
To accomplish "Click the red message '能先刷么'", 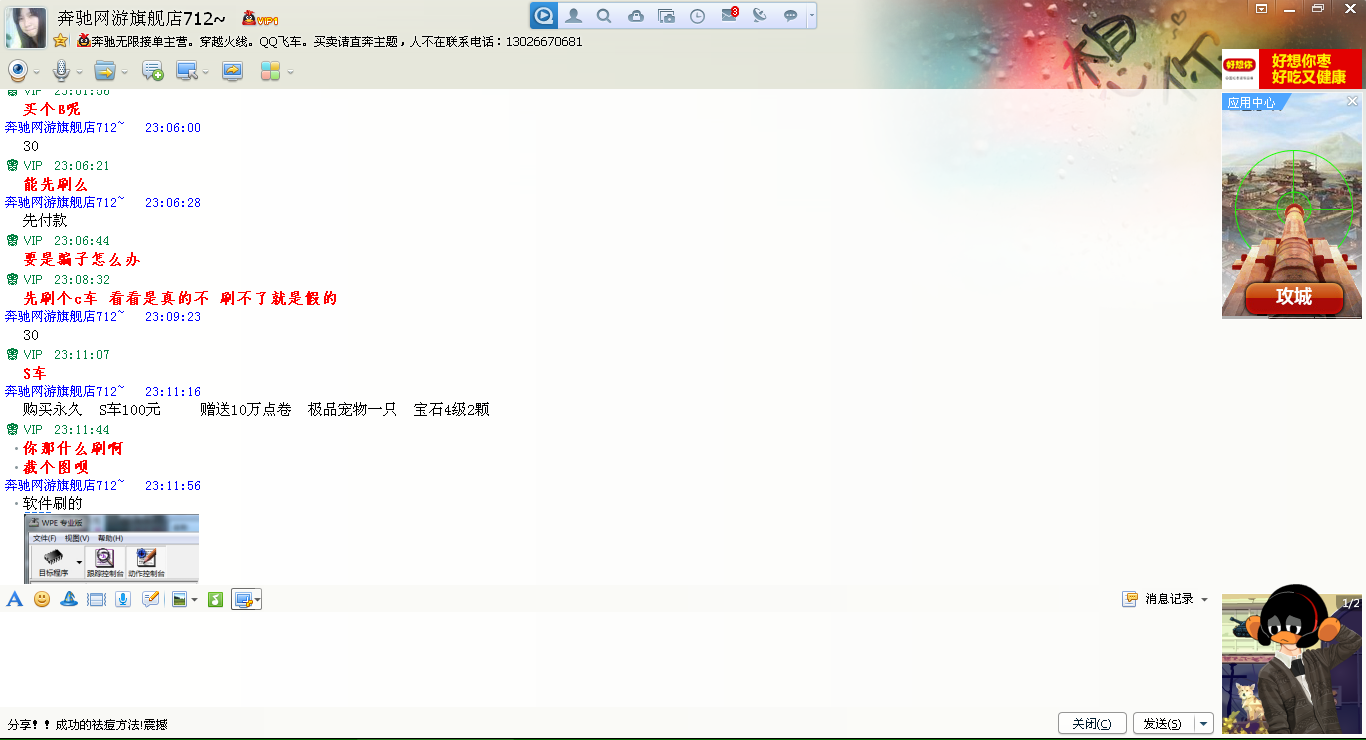I will [56, 184].
